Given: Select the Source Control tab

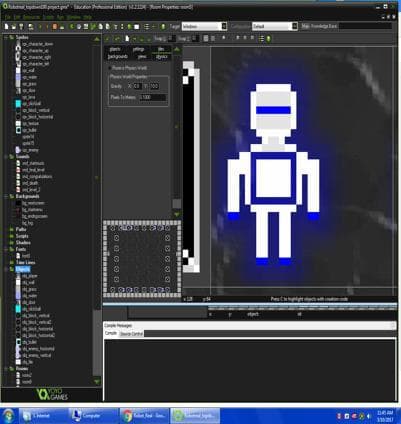Looking at the screenshot, I should pos(131,333).
